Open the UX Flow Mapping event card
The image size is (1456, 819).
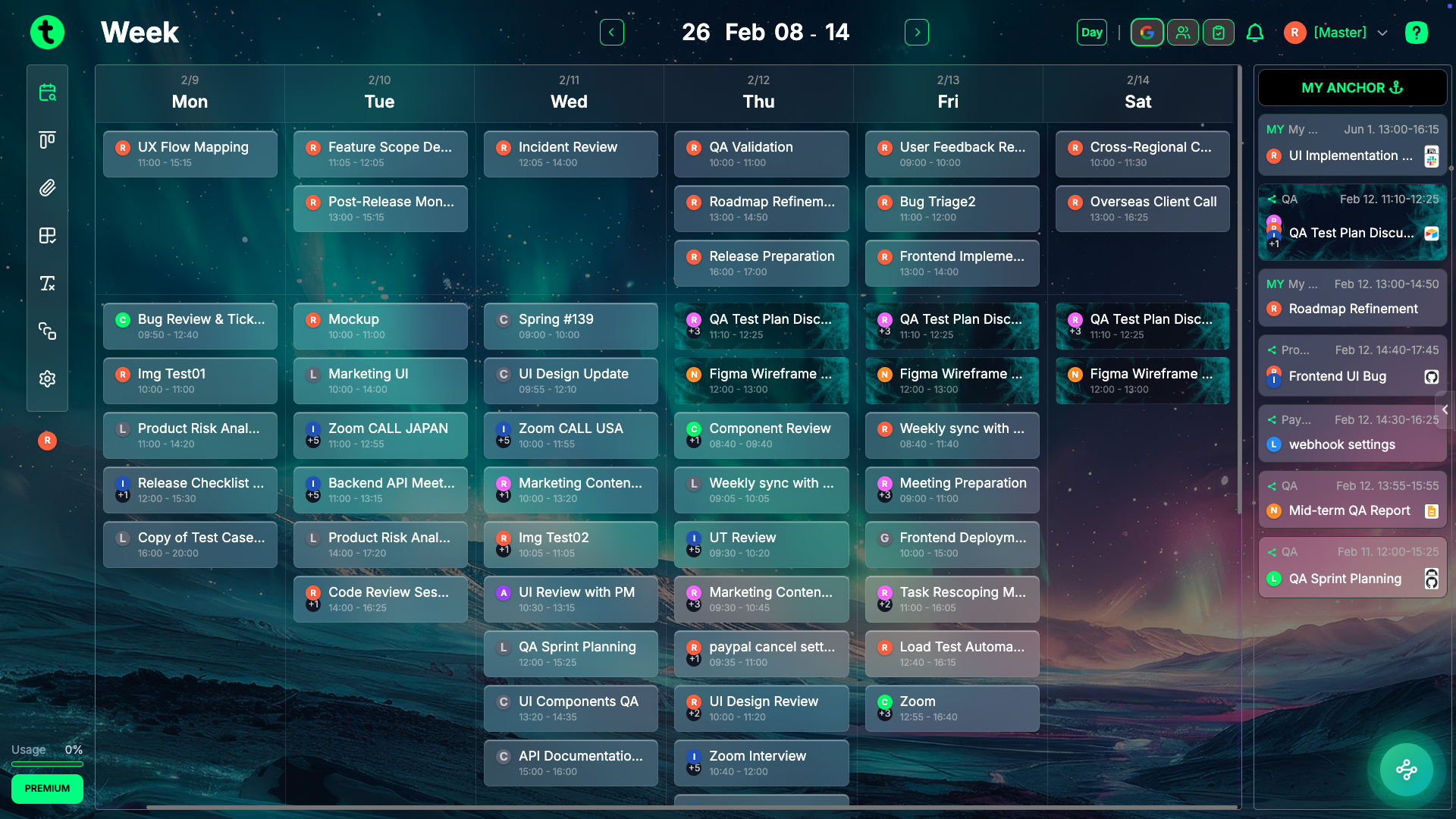click(190, 153)
